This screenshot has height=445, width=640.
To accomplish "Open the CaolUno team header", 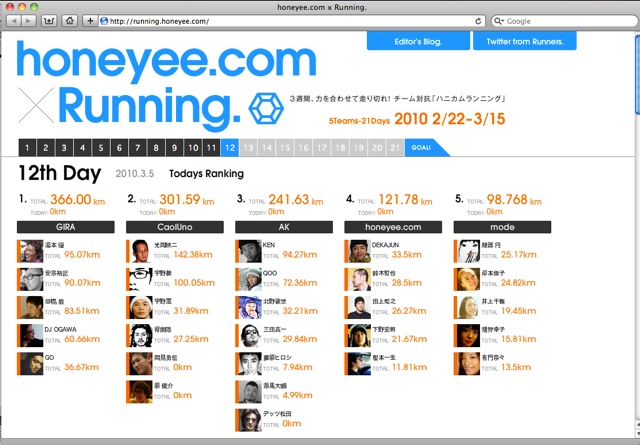I will [x=175, y=227].
